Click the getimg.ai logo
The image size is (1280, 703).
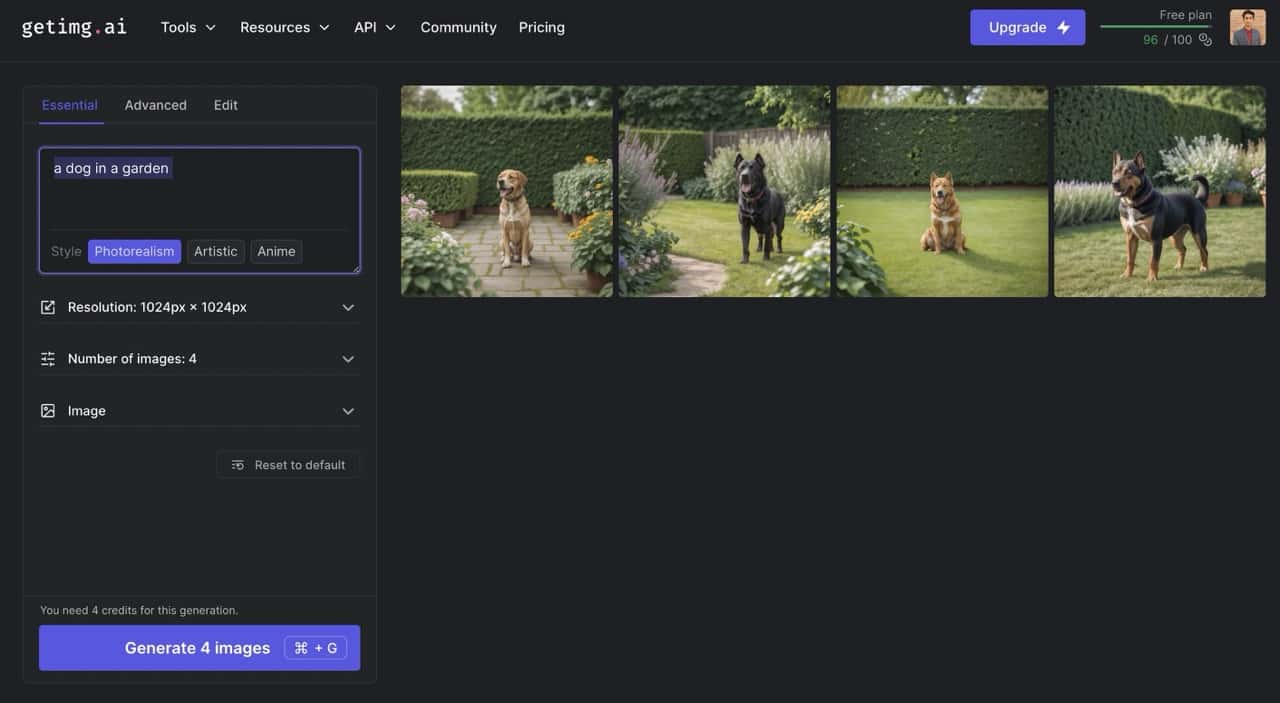(73, 27)
